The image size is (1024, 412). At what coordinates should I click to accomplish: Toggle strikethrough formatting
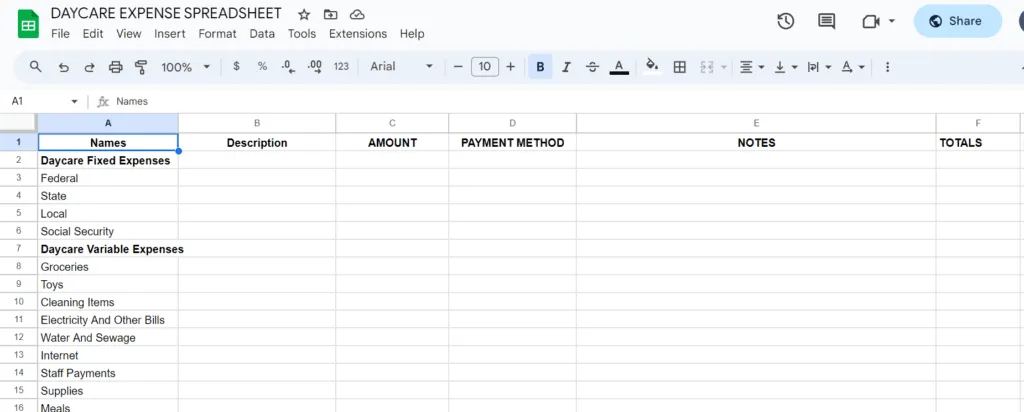point(592,67)
